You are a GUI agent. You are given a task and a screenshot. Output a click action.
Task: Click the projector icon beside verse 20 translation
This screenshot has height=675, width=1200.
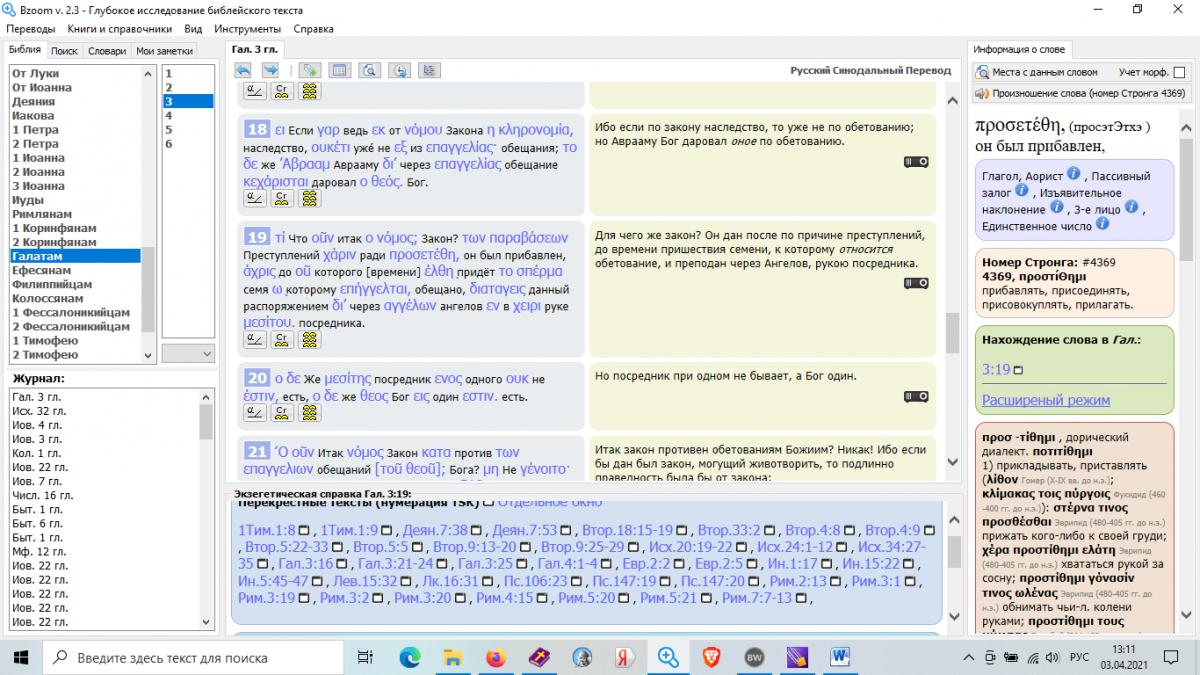916,397
